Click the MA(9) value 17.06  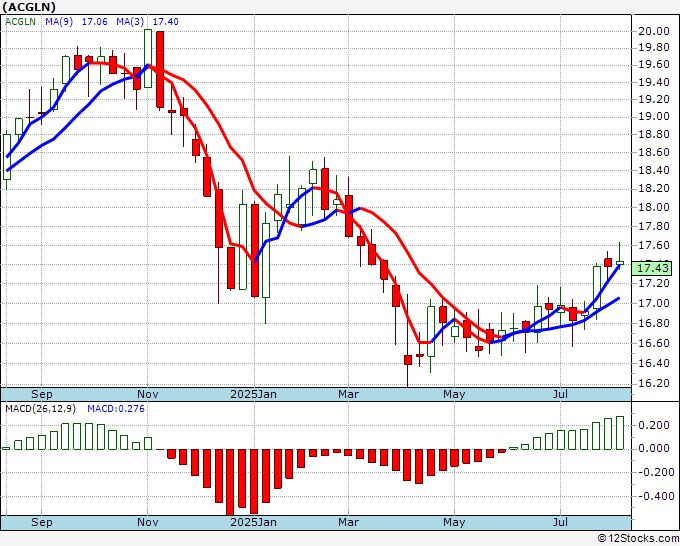coord(95,22)
